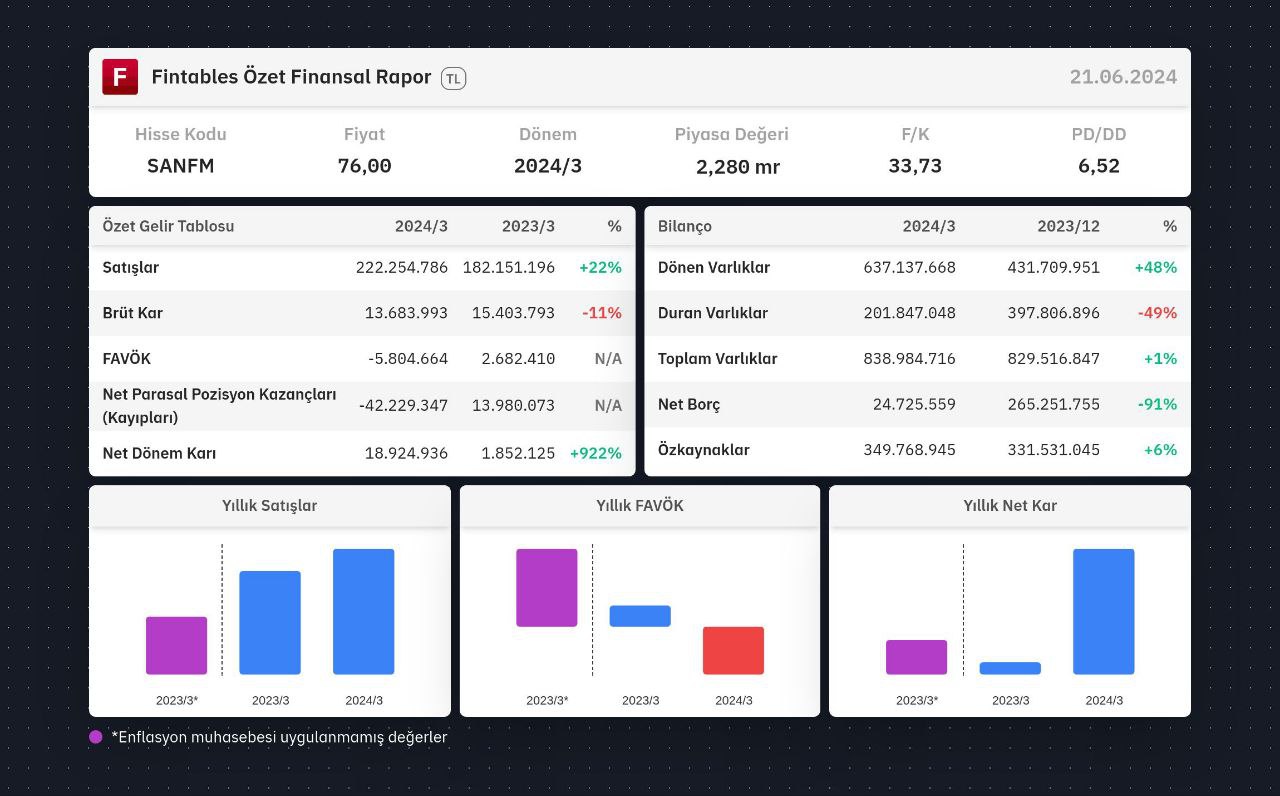The width and height of the screenshot is (1280, 796).
Task: Click the red 2024/3 bar in Yıllık FAVÖK
Action: (x=733, y=650)
